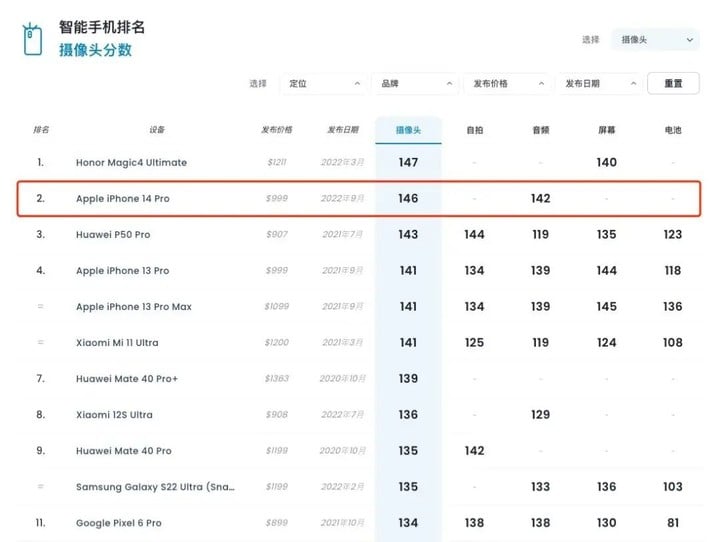Expand the 定位 filter dropdown
This screenshot has width=720, height=542.
pyautogui.click(x=324, y=84)
